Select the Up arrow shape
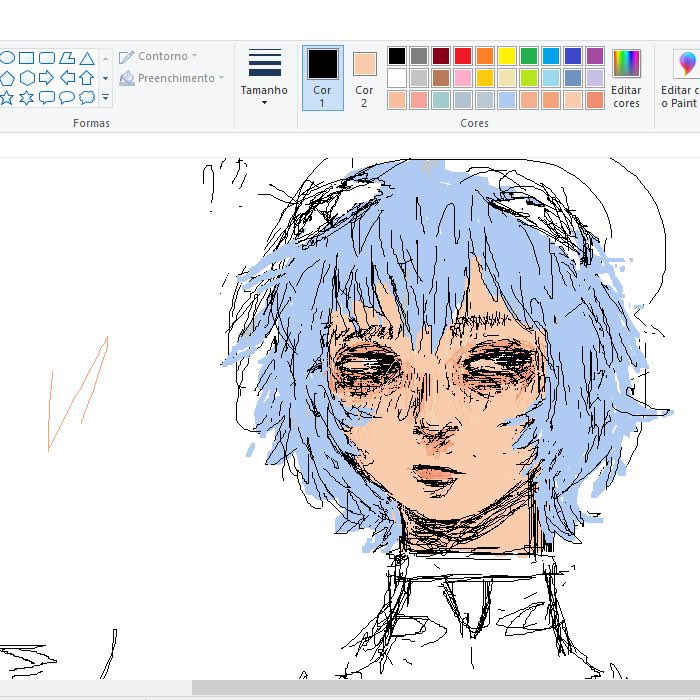 click(87, 78)
